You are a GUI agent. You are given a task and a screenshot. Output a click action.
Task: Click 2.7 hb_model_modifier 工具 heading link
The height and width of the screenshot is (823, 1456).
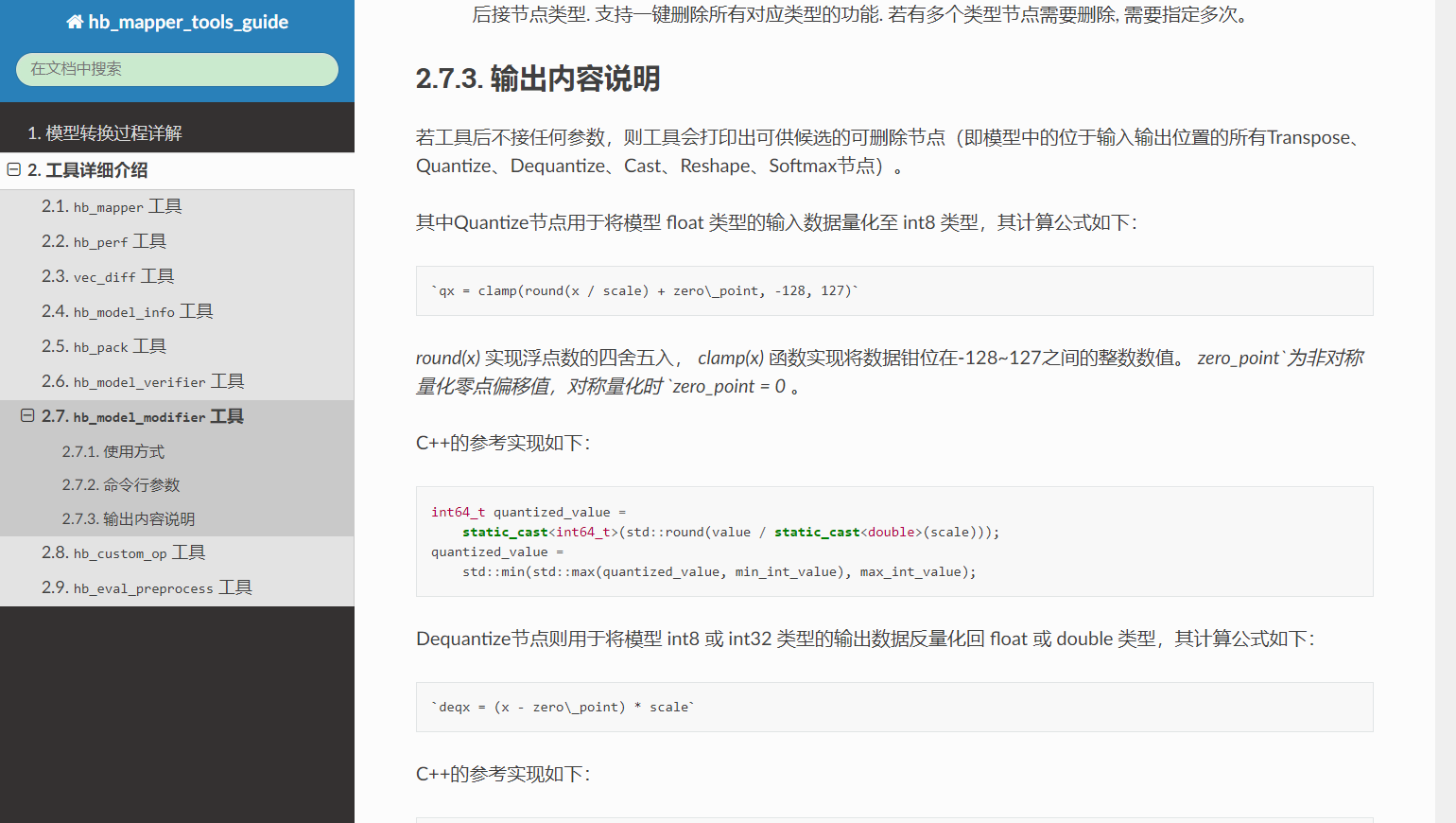pyautogui.click(x=143, y=416)
